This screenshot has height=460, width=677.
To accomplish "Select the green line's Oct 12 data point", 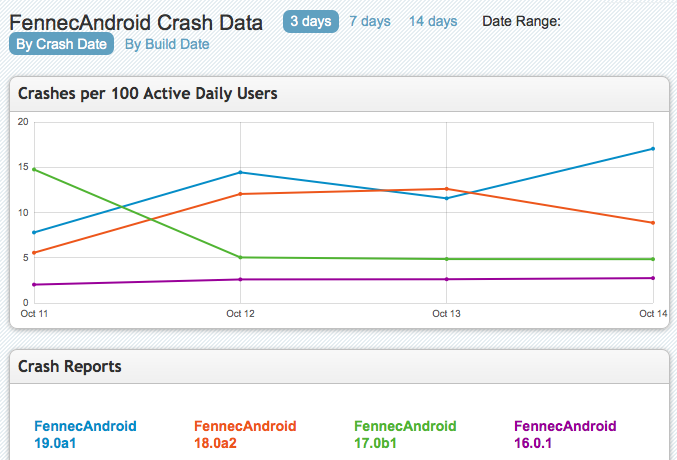I will (240, 257).
